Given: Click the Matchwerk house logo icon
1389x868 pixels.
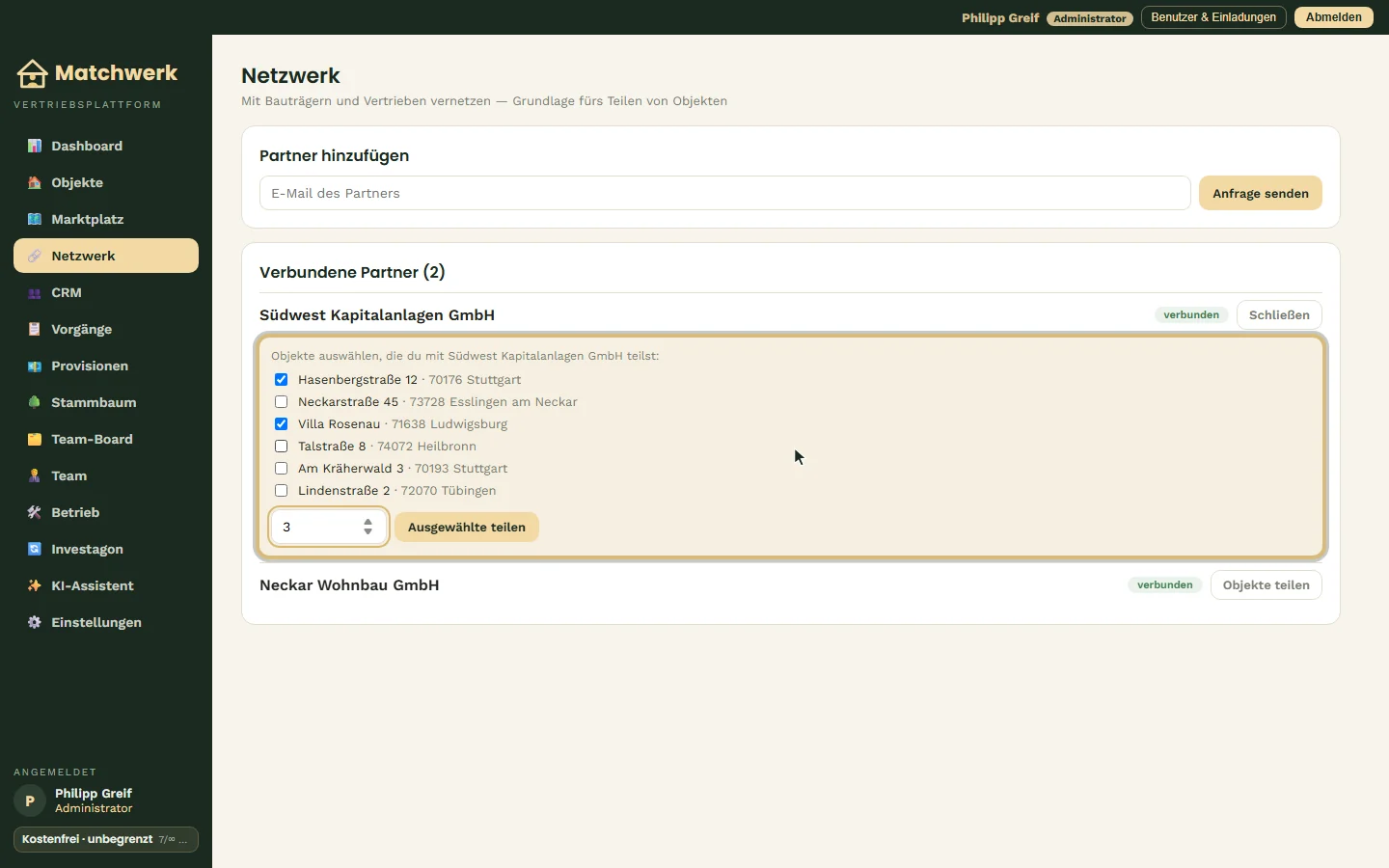Looking at the screenshot, I should [x=32, y=73].
